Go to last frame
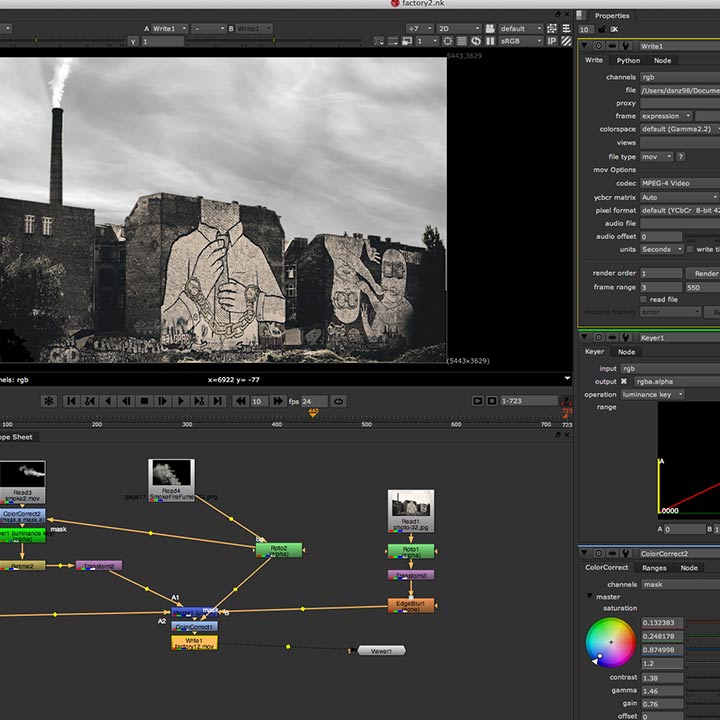Screen dimensions: 720x720 [218, 401]
